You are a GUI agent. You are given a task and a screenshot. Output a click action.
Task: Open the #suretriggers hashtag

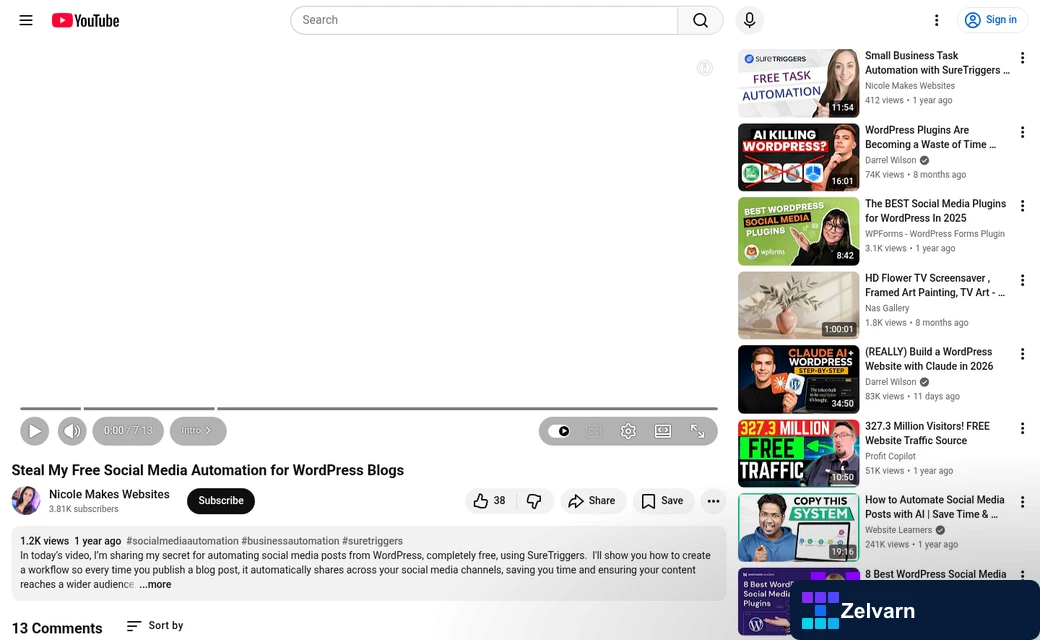pos(372,541)
